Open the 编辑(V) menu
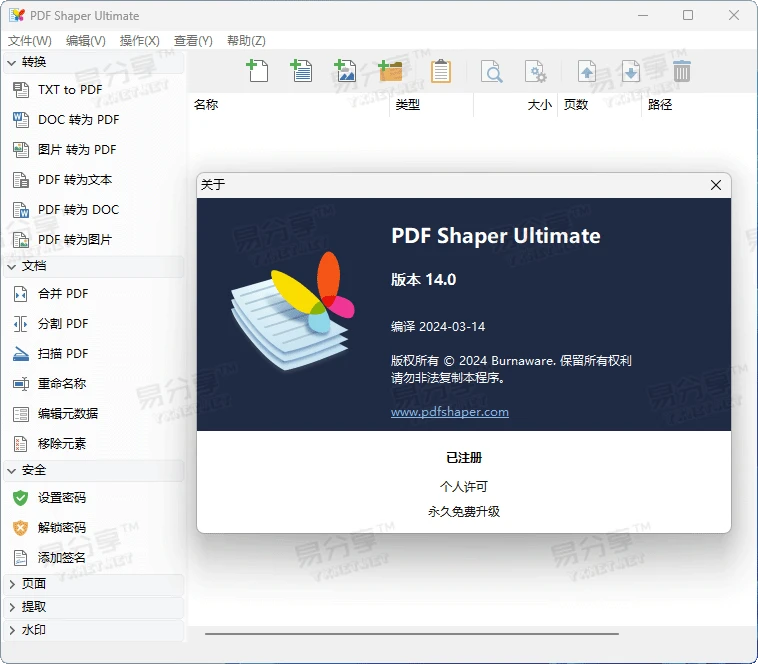758x664 pixels. point(86,41)
